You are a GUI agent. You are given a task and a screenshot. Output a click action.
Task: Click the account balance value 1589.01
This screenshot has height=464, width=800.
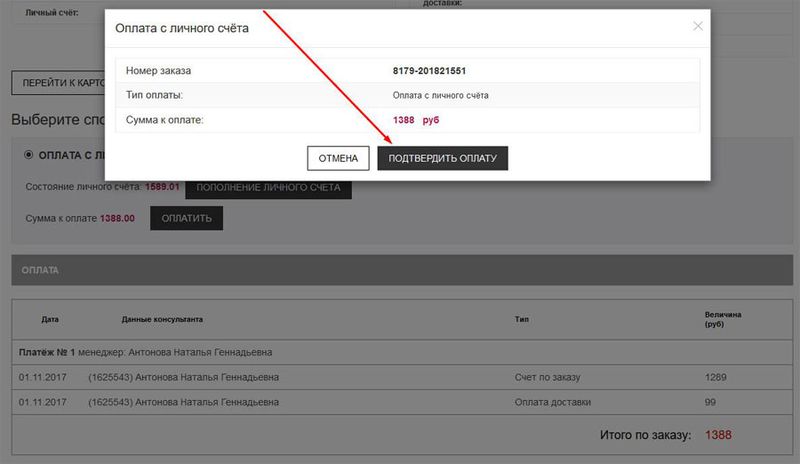pyautogui.click(x=162, y=187)
